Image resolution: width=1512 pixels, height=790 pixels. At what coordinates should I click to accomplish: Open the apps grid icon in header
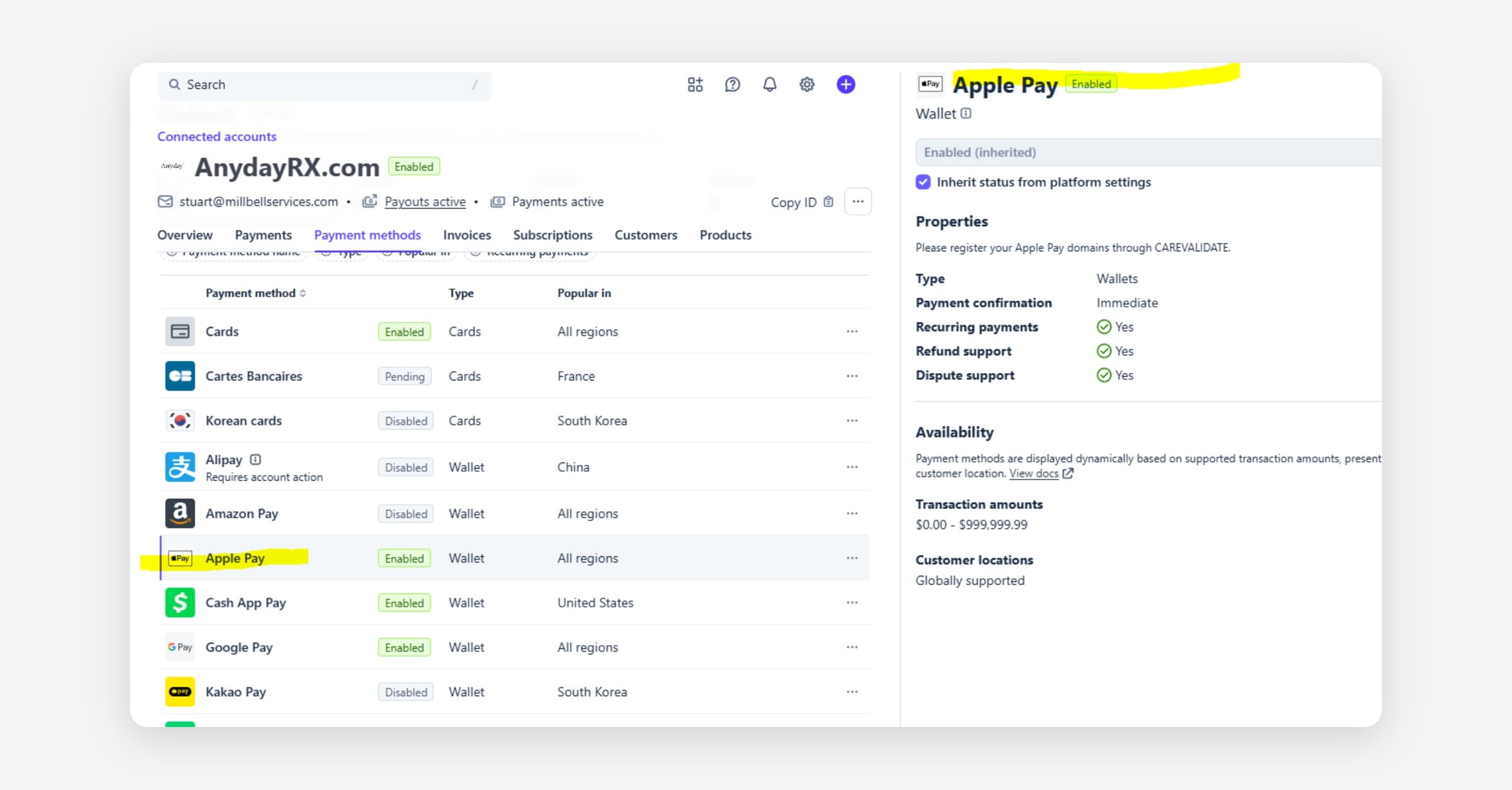pyautogui.click(x=695, y=84)
